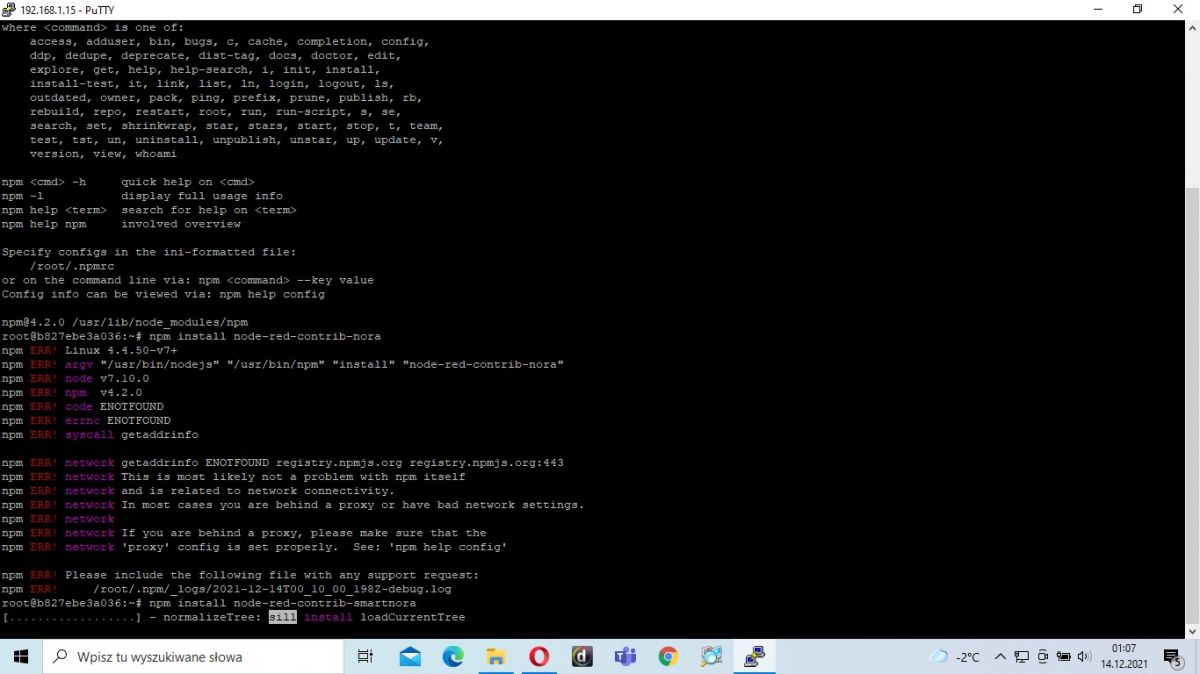Click the 'version, view, whoami' command list line
Viewport: 1200px width, 674px height.
103,154
